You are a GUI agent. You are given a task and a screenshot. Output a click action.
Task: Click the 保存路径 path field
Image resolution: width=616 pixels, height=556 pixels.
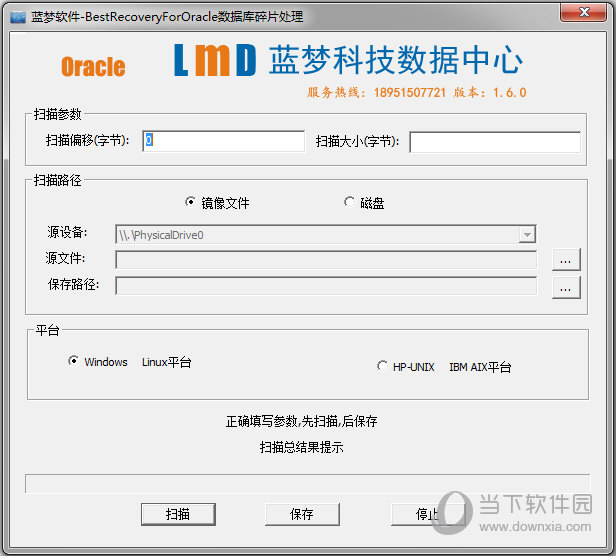click(x=326, y=286)
